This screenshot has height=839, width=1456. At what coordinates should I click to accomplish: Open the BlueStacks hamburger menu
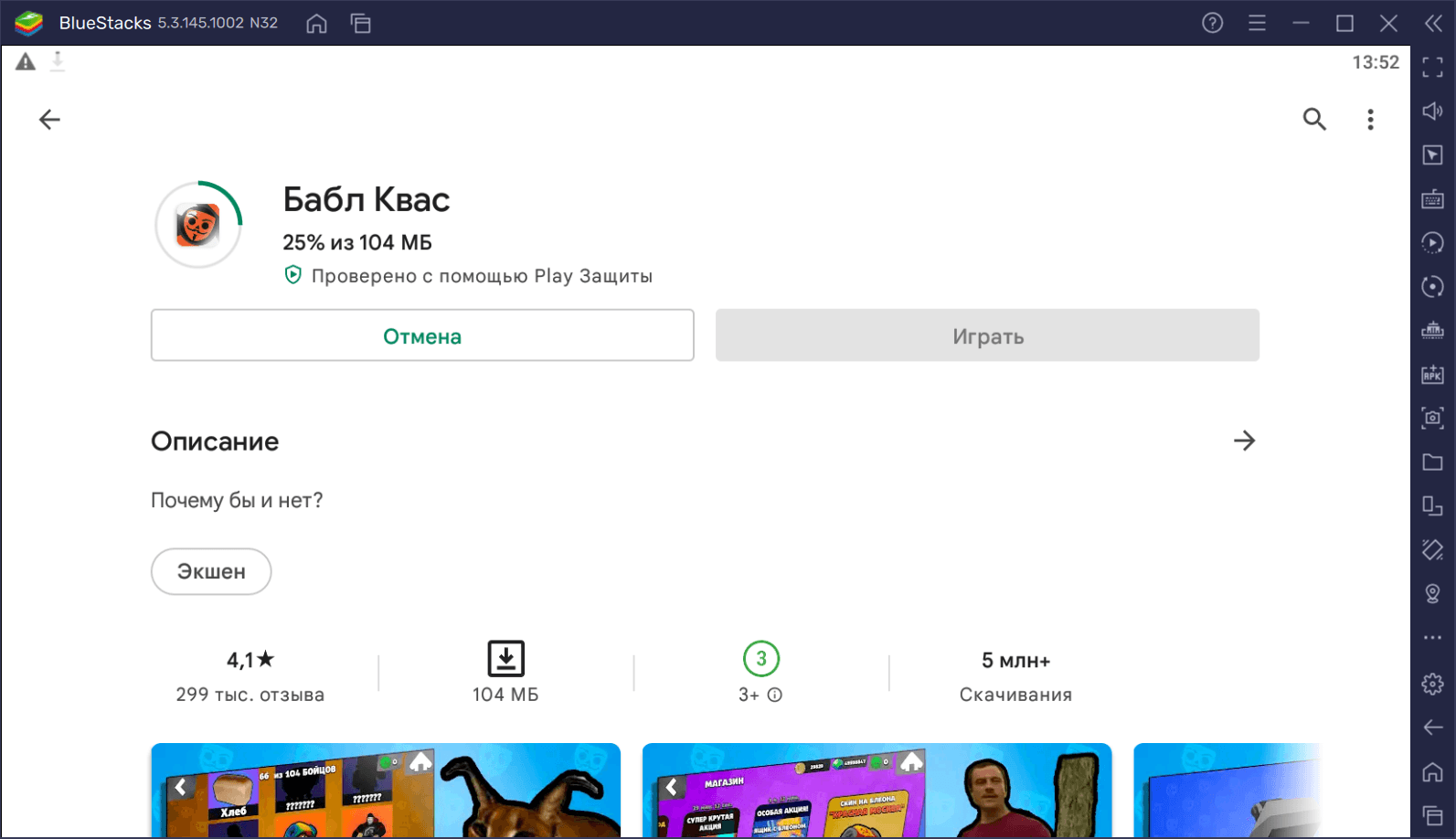[1257, 23]
